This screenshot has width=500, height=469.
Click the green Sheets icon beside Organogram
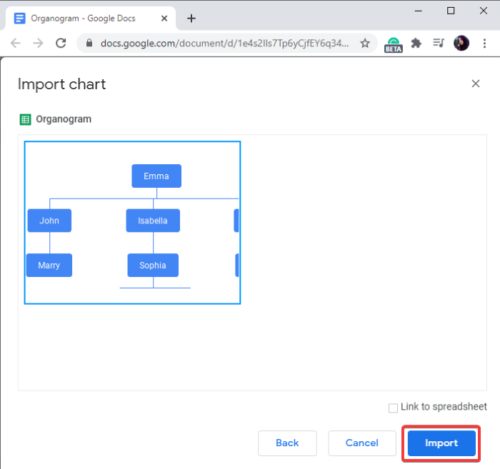pos(25,119)
